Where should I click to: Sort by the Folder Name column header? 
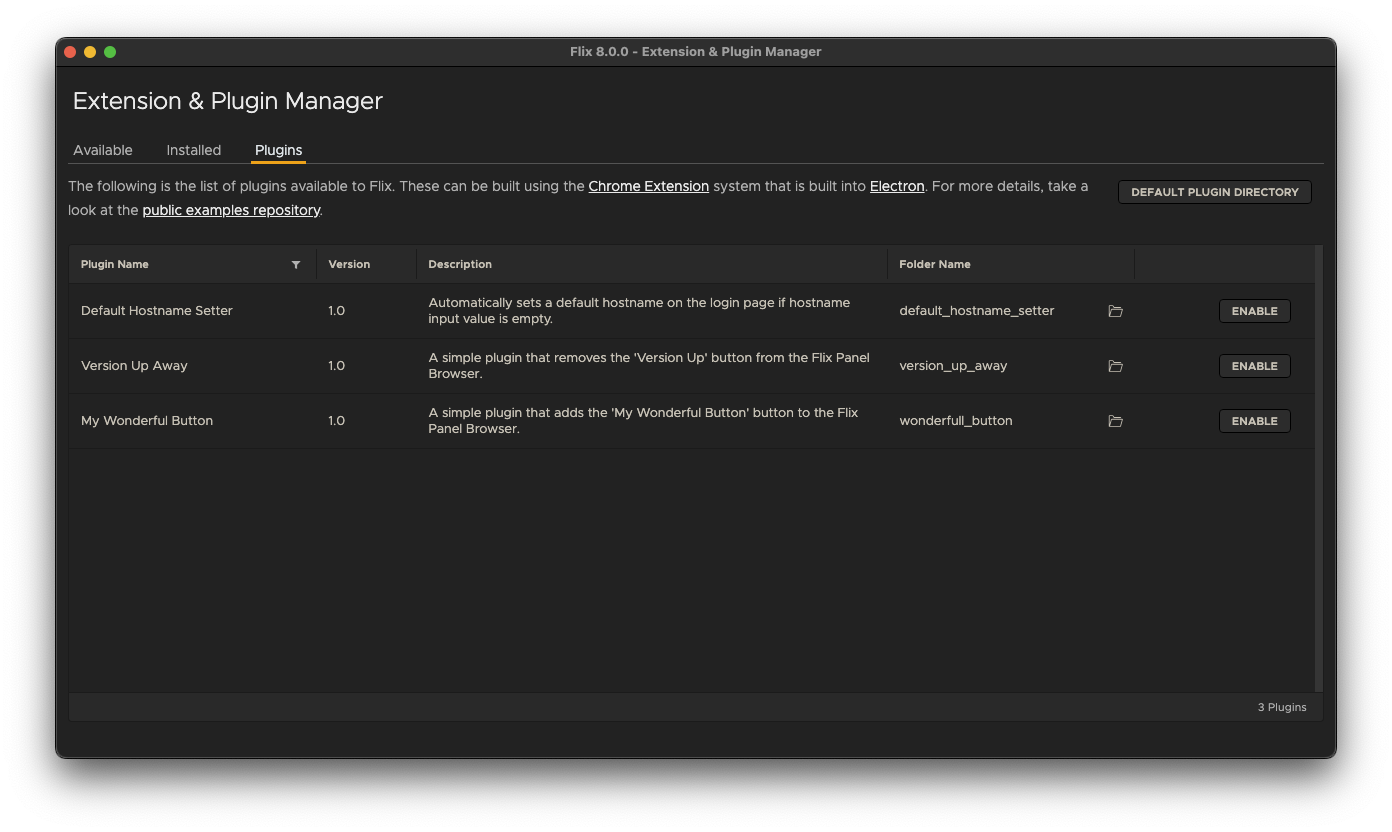pos(934,264)
